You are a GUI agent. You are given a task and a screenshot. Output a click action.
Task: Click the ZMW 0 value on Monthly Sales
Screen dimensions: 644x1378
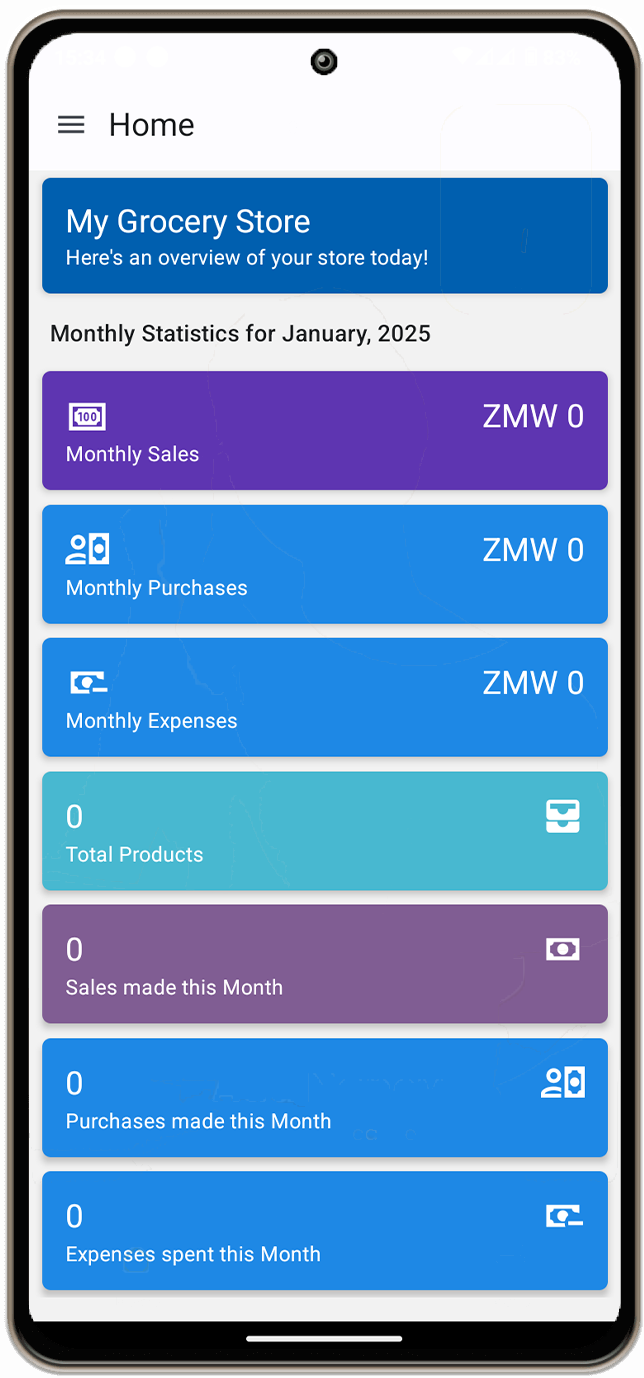[x=533, y=416]
